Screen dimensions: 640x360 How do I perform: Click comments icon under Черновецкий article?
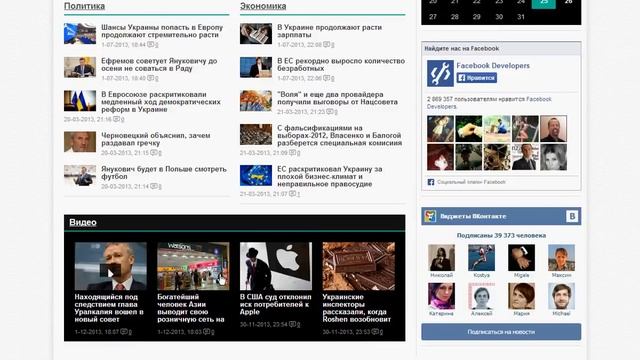[x=154, y=153]
